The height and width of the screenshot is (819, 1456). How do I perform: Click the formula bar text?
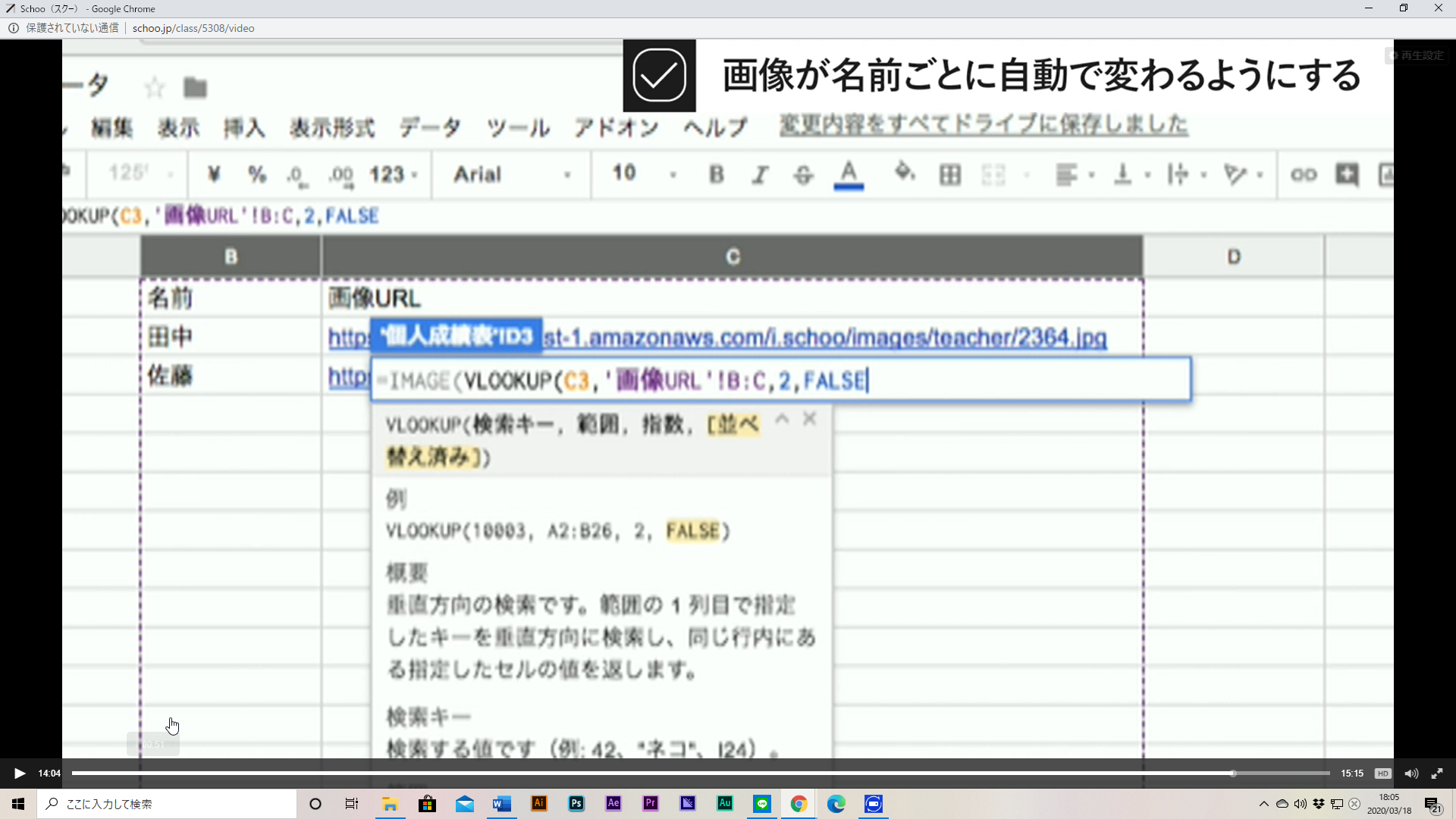coord(221,216)
